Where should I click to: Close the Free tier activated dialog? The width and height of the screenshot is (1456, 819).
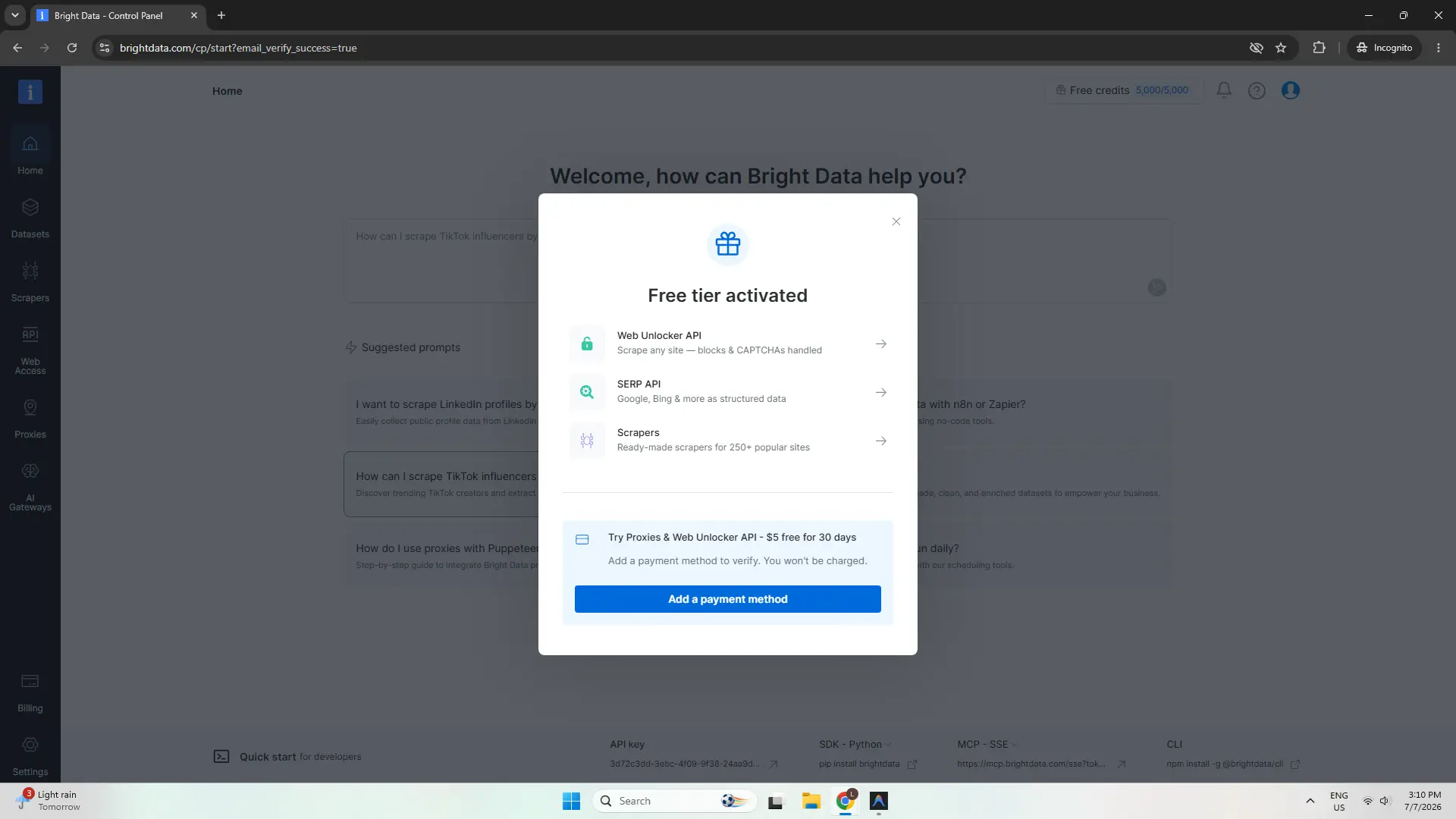tap(896, 221)
